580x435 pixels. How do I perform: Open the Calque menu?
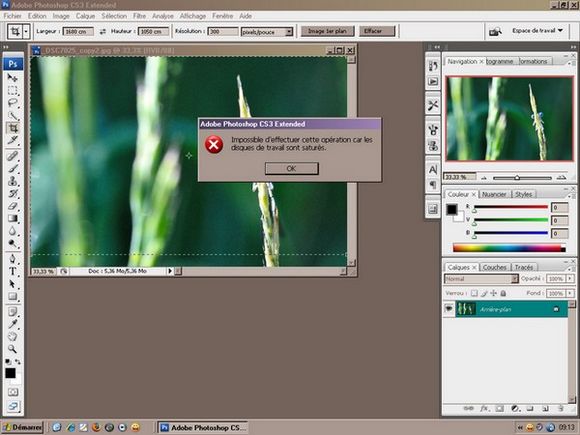tap(85, 16)
